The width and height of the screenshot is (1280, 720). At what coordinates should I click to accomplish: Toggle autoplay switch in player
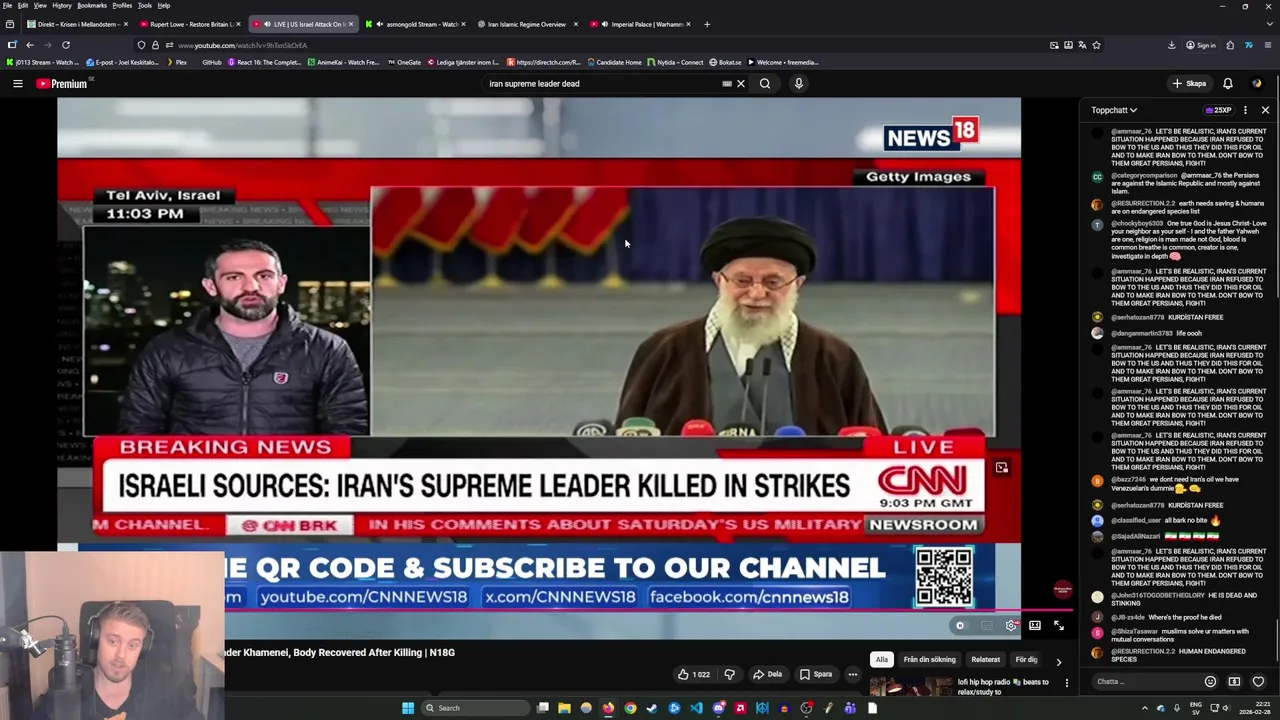click(960, 626)
